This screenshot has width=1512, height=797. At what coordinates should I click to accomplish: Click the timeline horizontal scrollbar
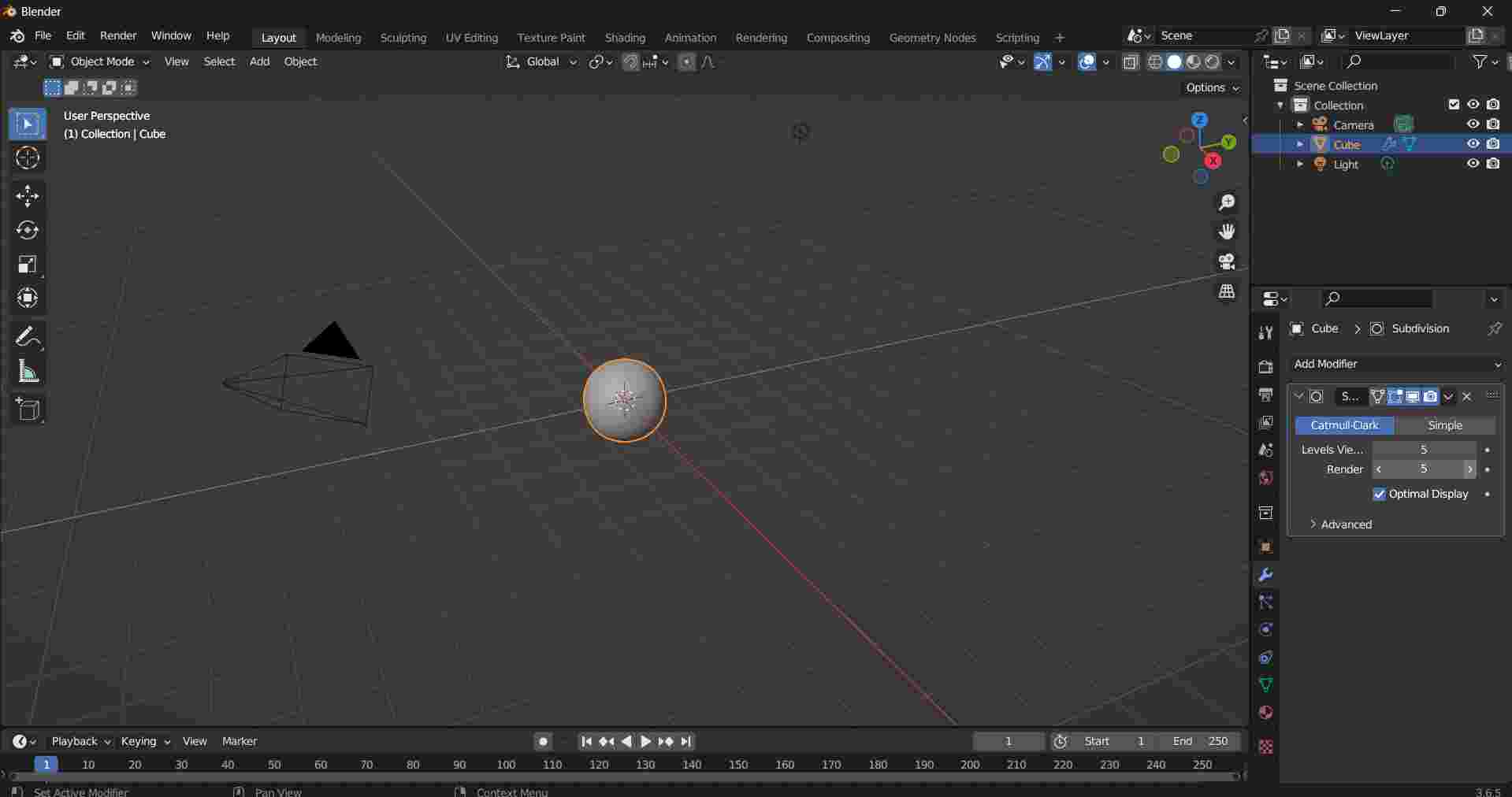coord(626,777)
